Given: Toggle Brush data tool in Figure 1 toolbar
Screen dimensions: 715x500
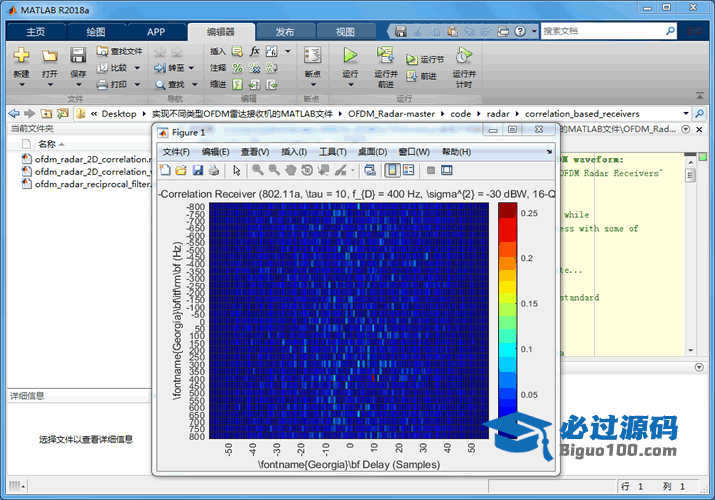Looking at the screenshot, I should point(340,170).
